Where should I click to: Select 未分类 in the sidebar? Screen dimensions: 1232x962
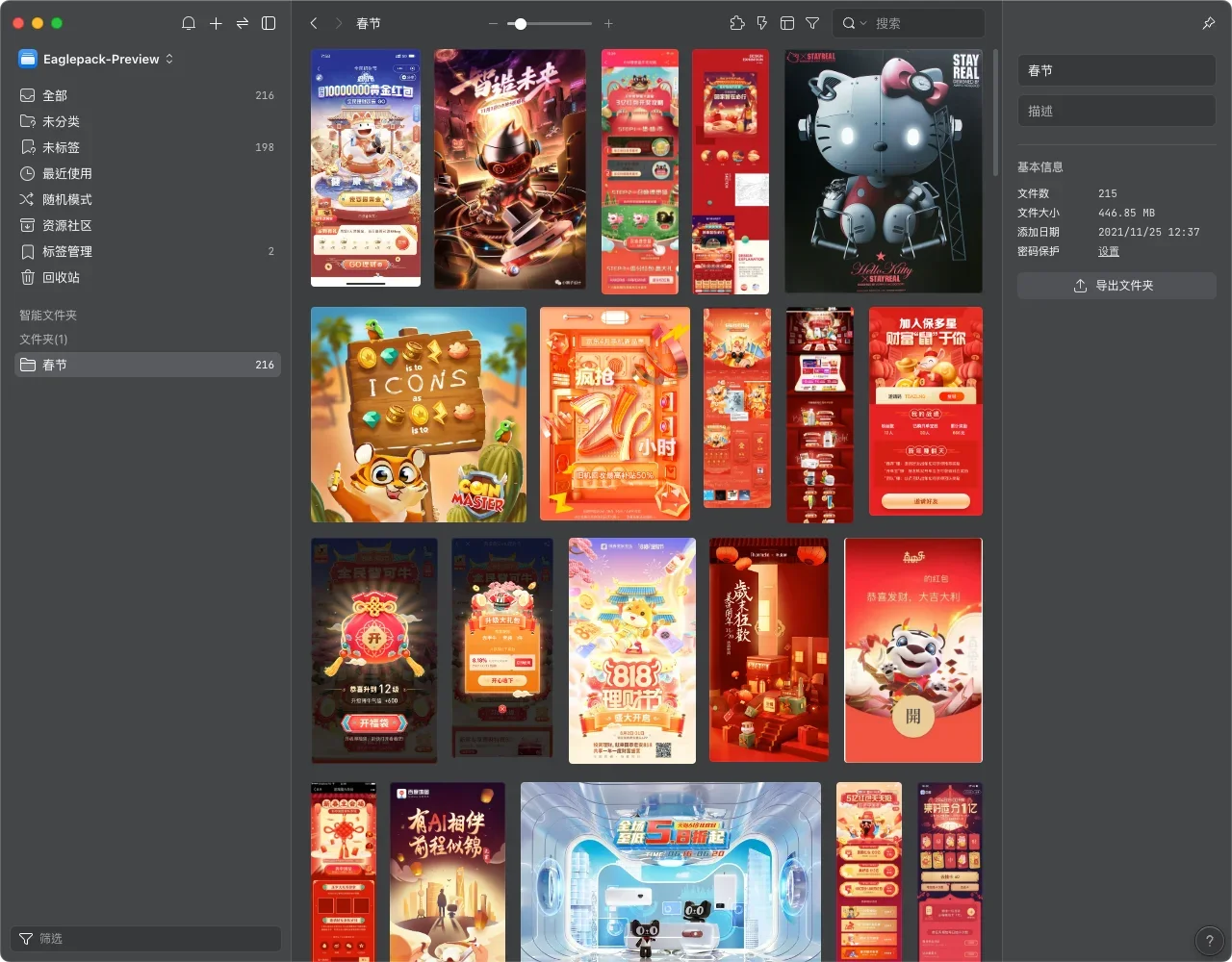(147, 121)
